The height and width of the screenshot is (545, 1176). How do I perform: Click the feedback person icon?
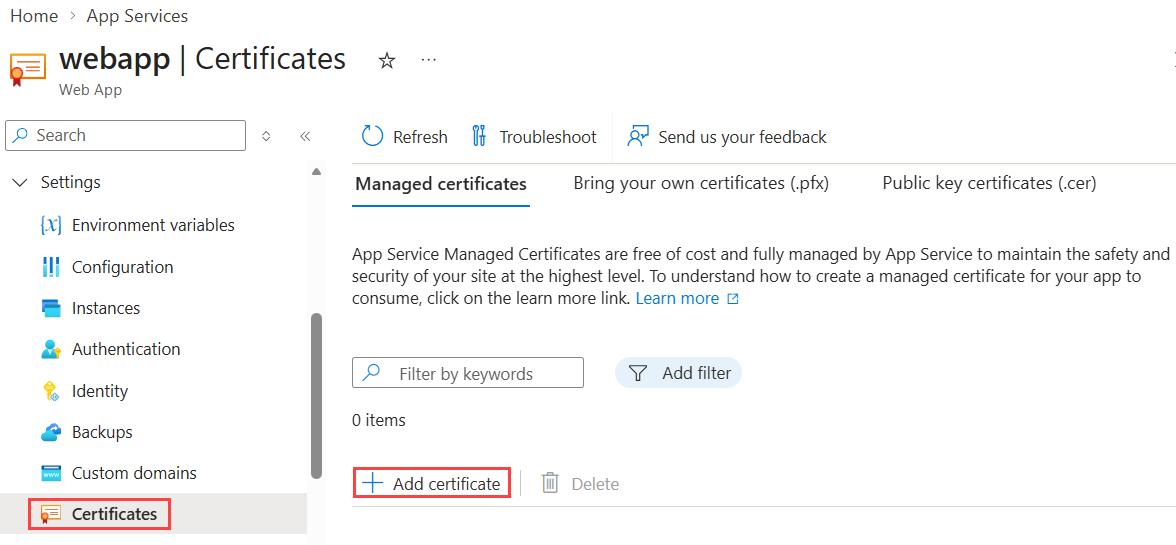coord(638,136)
